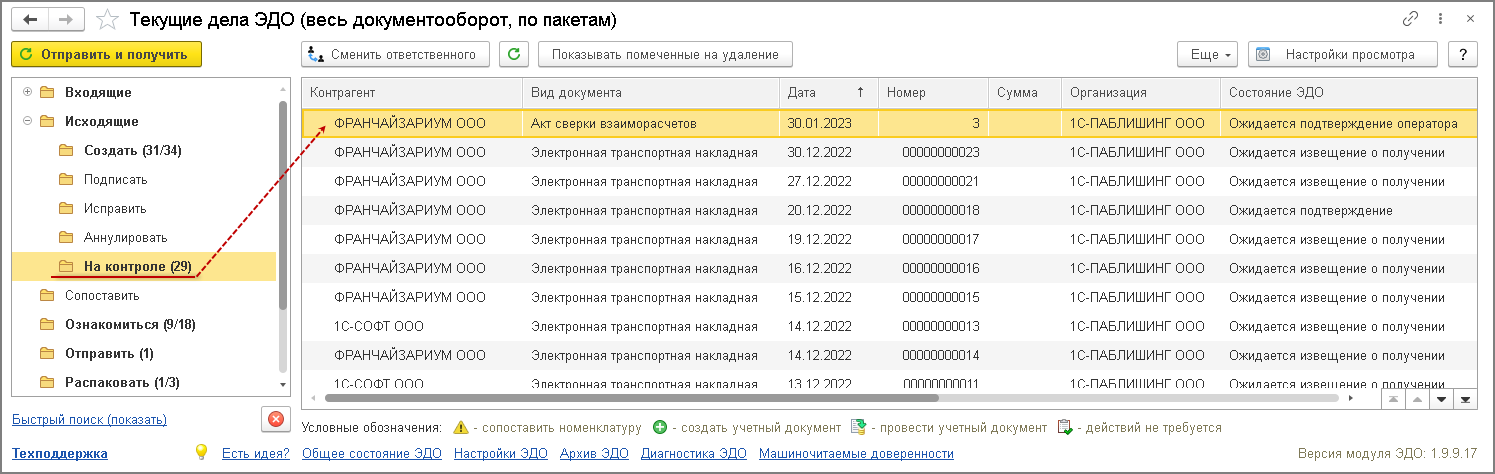Viewport: 1495px width, 474px height.
Task: Select document number 00000000017
Action: coord(940,239)
